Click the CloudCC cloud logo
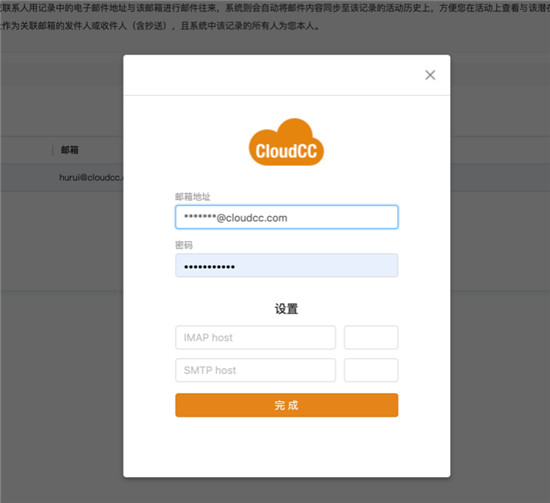Image resolution: width=550 pixels, height=503 pixels. (286, 142)
